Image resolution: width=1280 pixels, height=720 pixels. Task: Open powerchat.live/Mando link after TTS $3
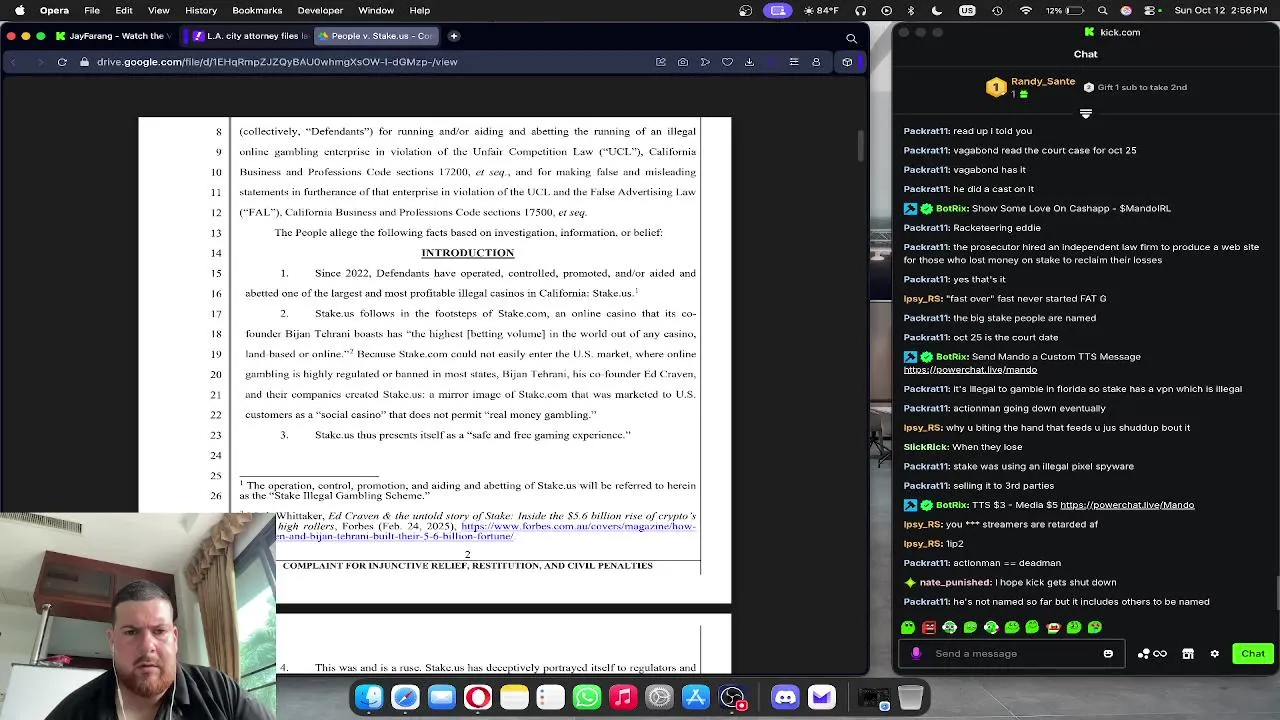pyautogui.click(x=1127, y=505)
